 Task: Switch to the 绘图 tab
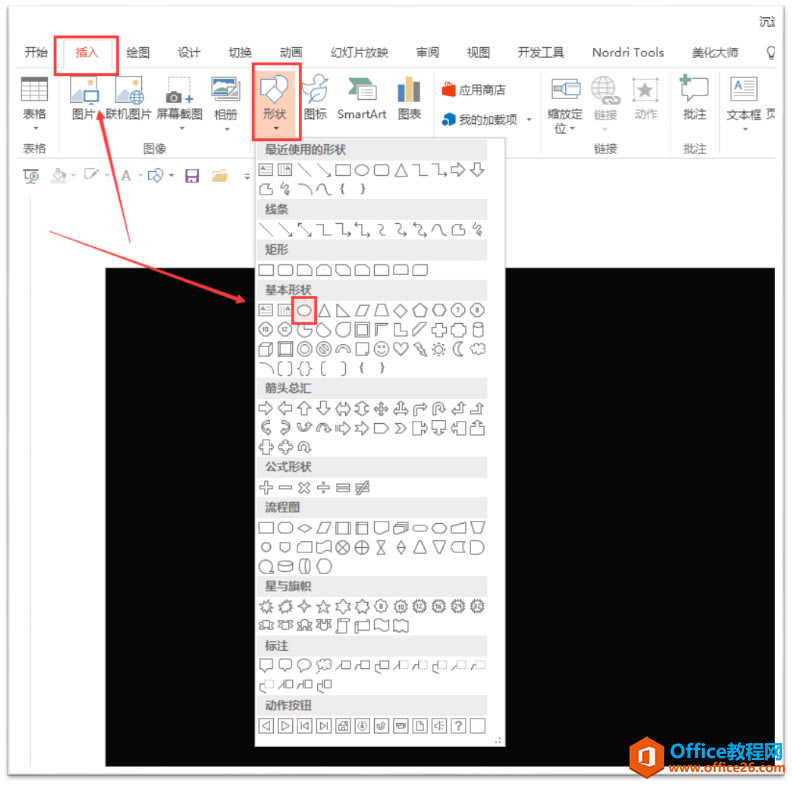point(137,52)
